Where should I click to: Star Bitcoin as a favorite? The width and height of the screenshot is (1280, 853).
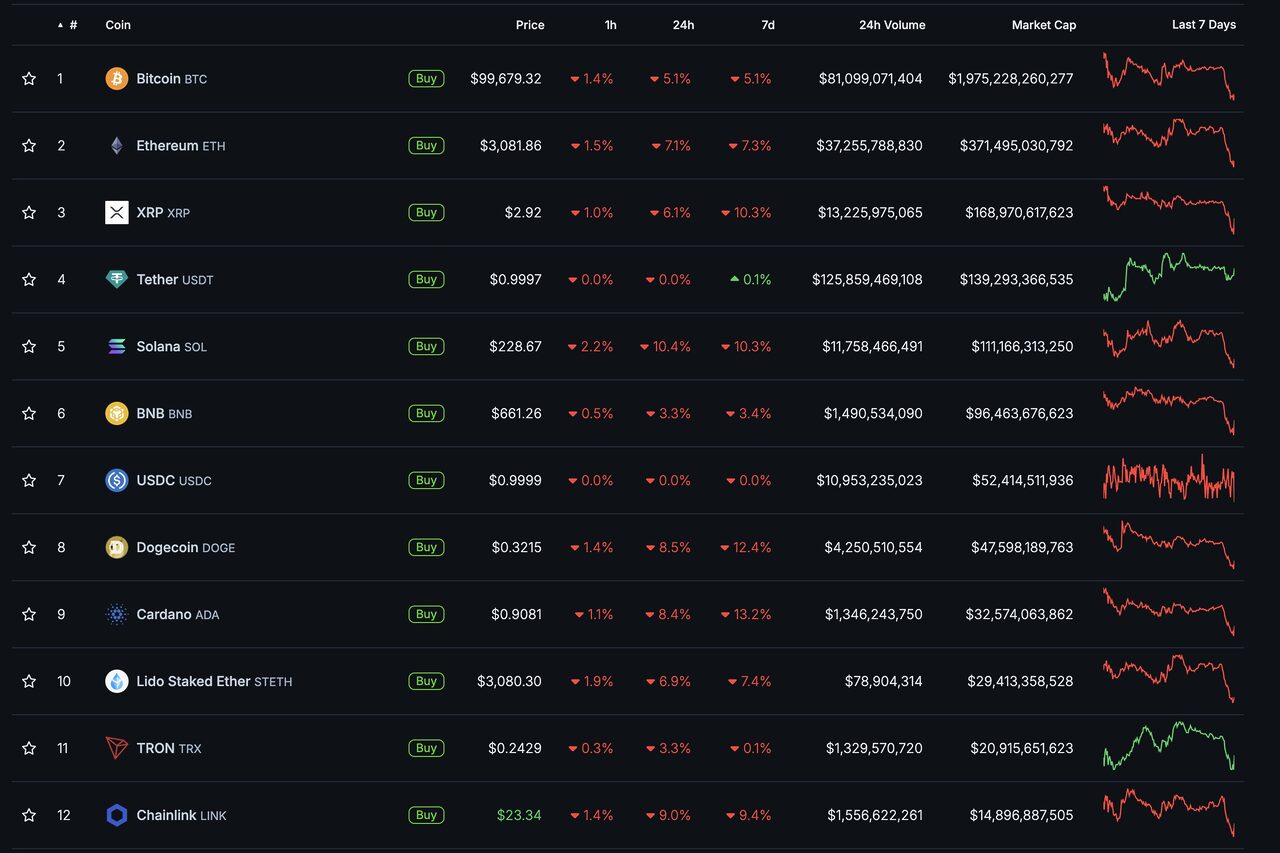[29, 78]
